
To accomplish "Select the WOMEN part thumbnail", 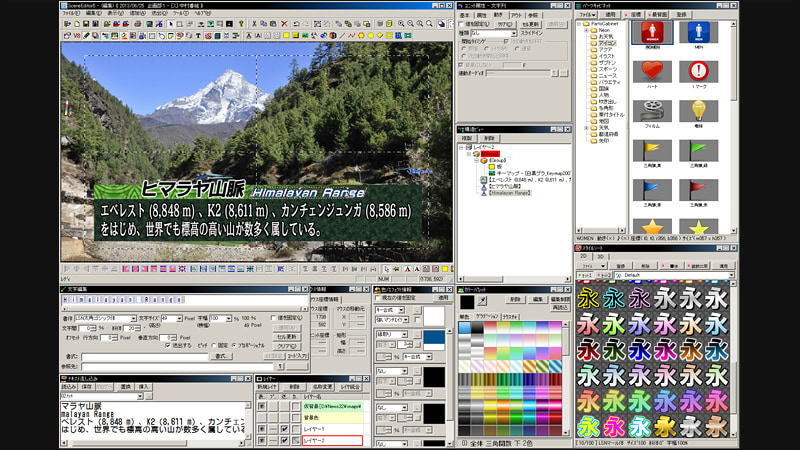I will click(652, 32).
